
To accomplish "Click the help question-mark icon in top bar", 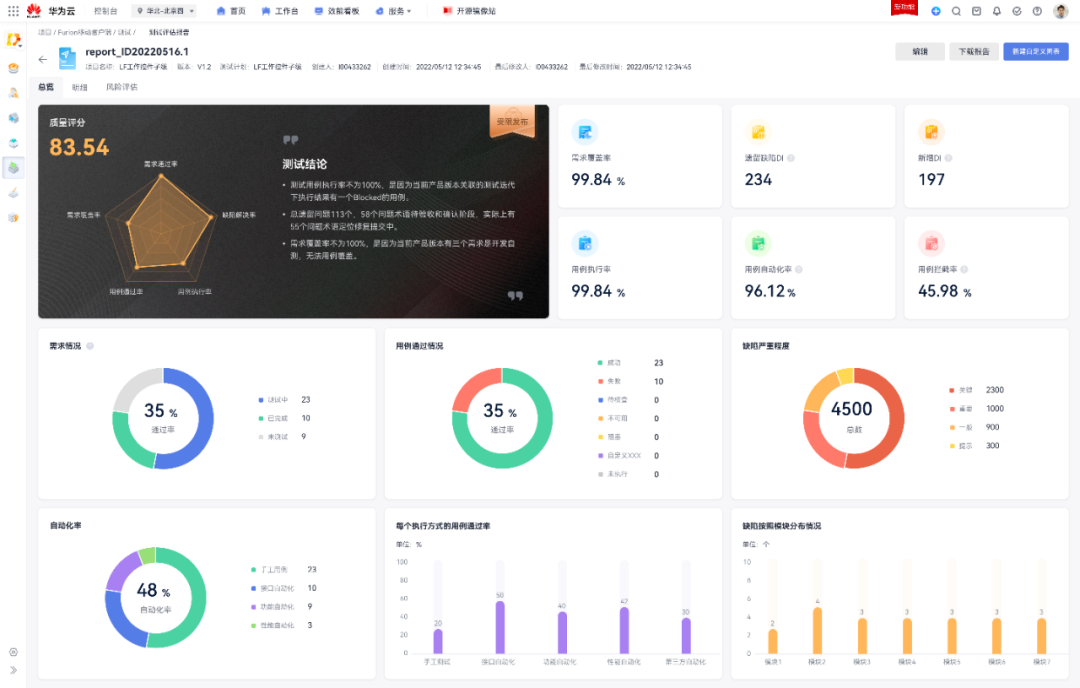I will (1038, 11).
